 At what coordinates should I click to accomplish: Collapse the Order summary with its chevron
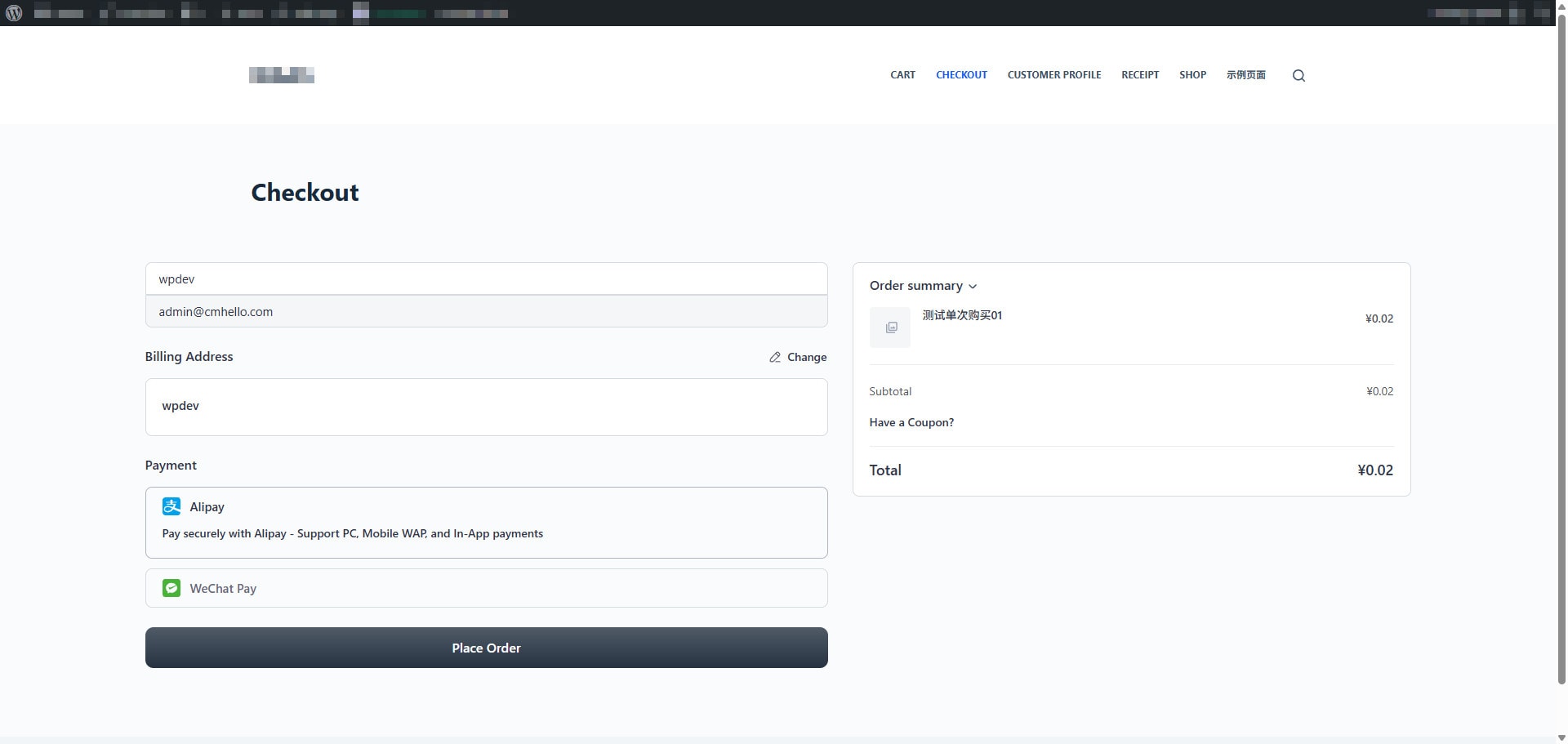pos(973,287)
